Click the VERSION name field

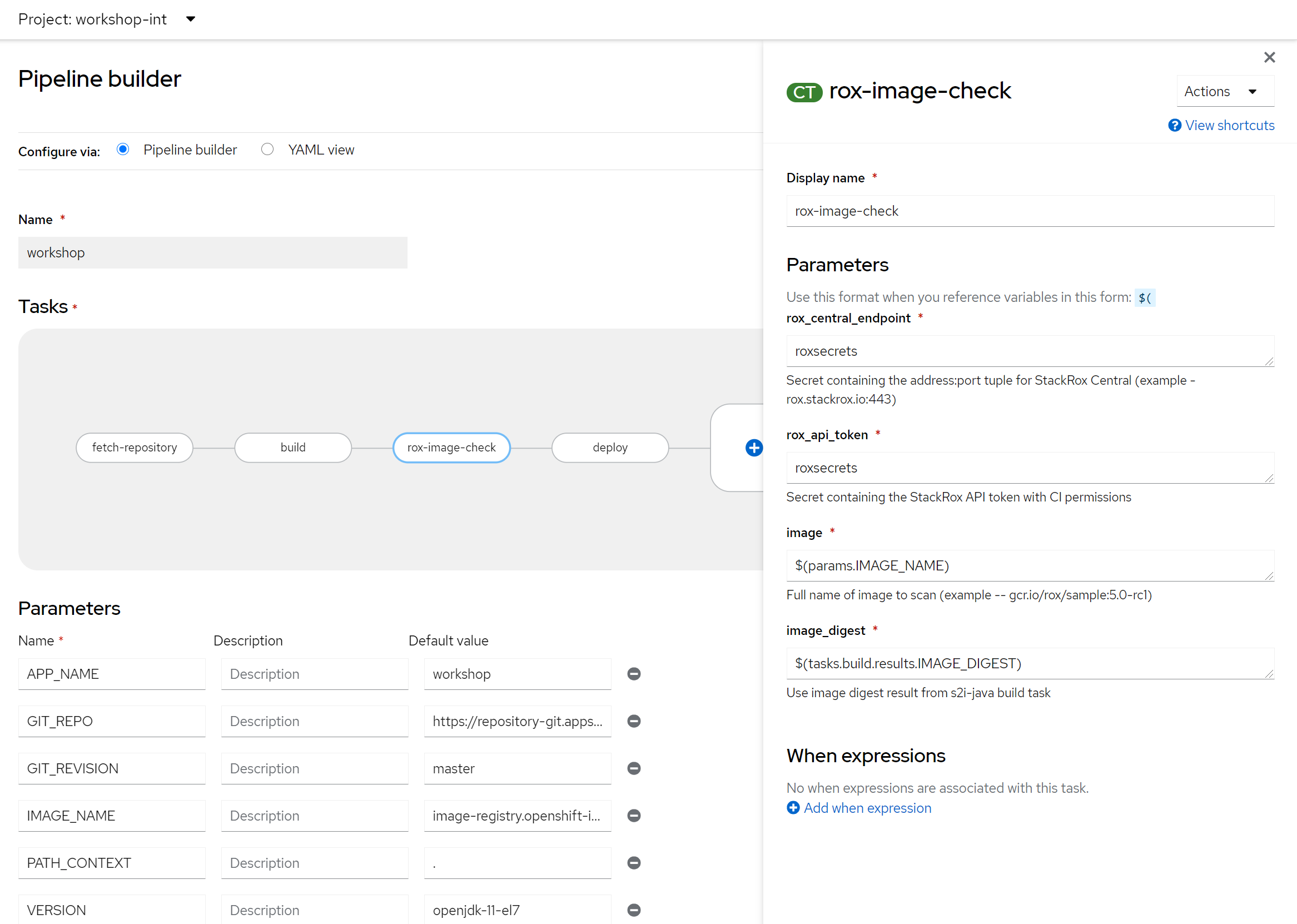[112, 909]
